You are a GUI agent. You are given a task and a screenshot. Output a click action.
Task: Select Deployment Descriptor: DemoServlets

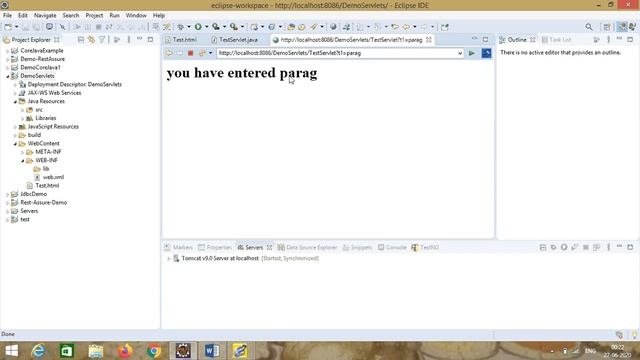click(x=75, y=84)
